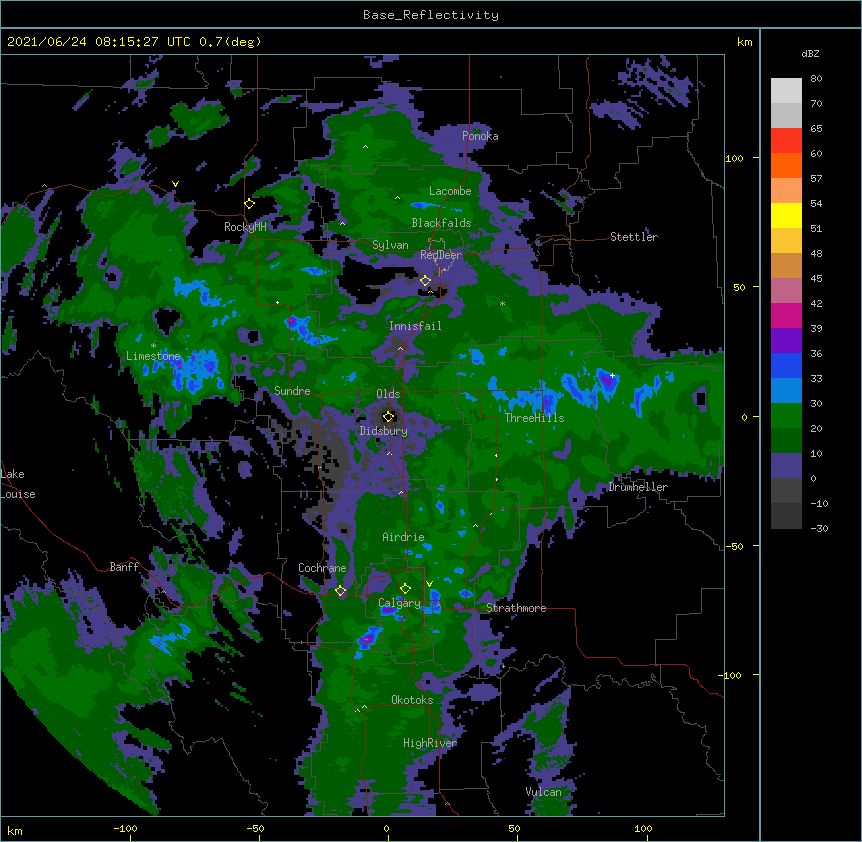Viewport: 862px width, 842px height.
Task: Pick the dark green 10-20 dBZ swatch
Action: click(x=786, y=441)
